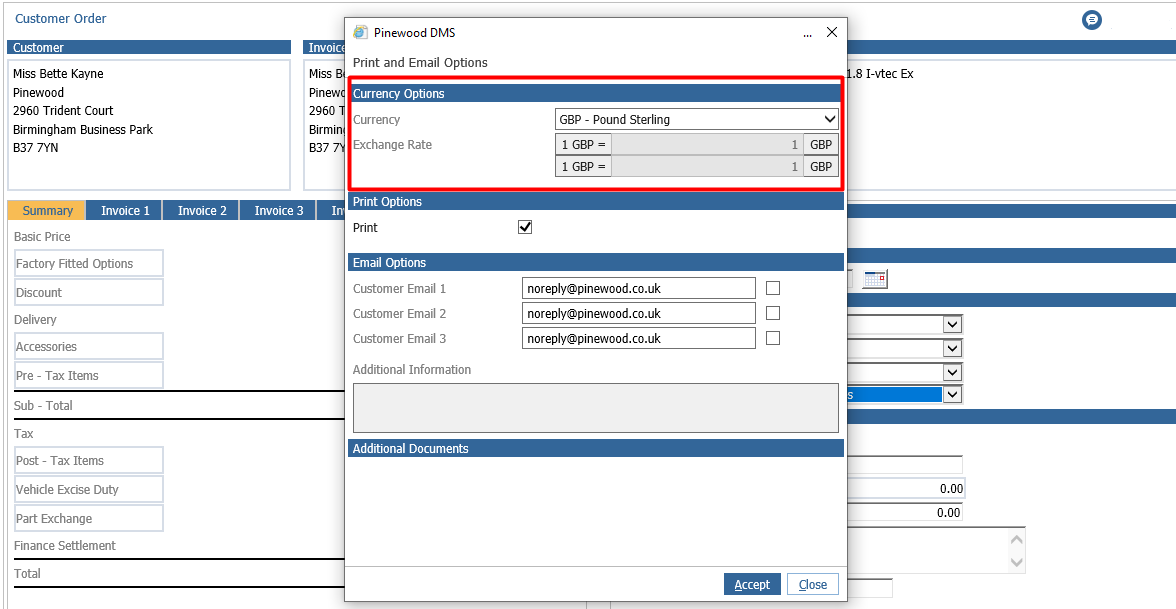The width and height of the screenshot is (1176, 609).
Task: Click the Additional Information text area
Action: coord(596,408)
